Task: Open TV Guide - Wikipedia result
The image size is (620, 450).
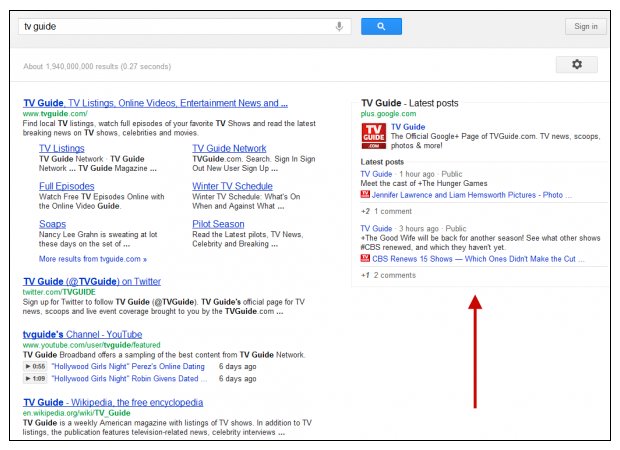Action: click(113, 403)
